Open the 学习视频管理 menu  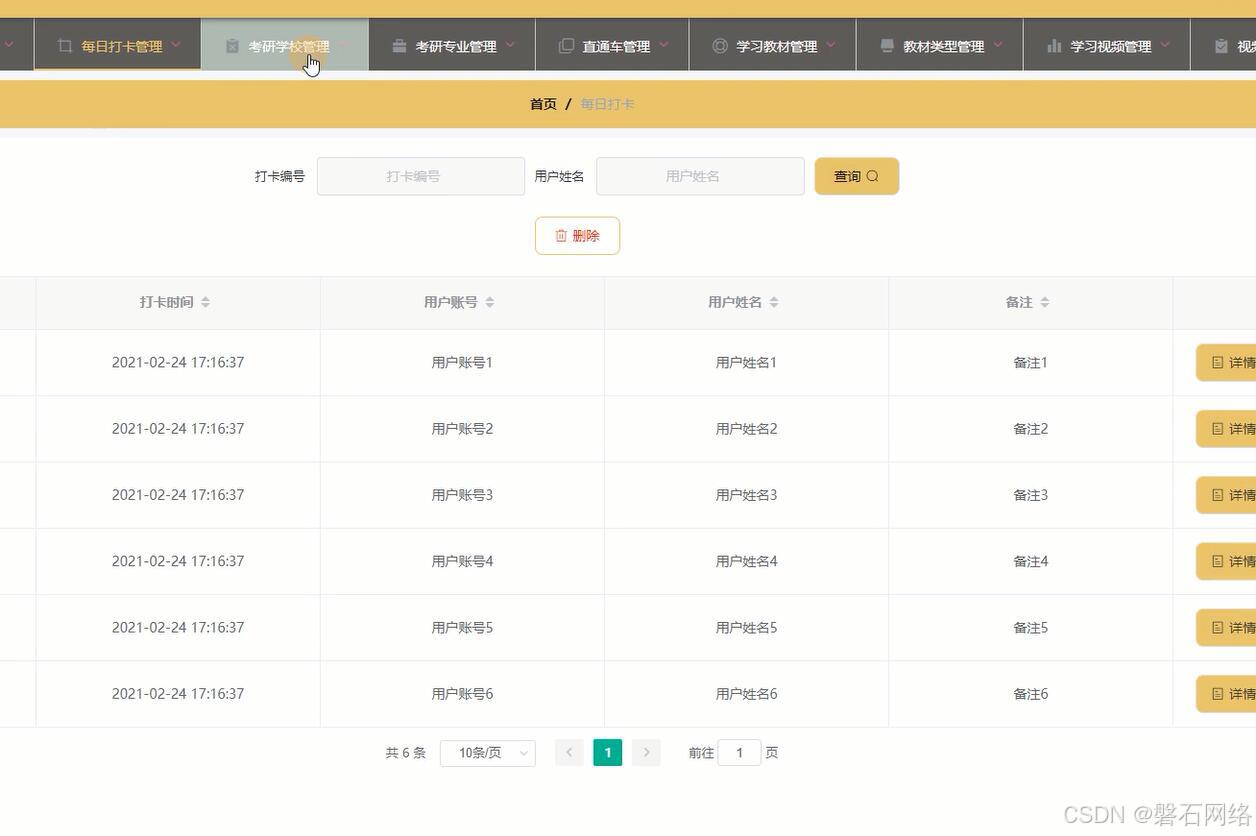pos(1107,45)
